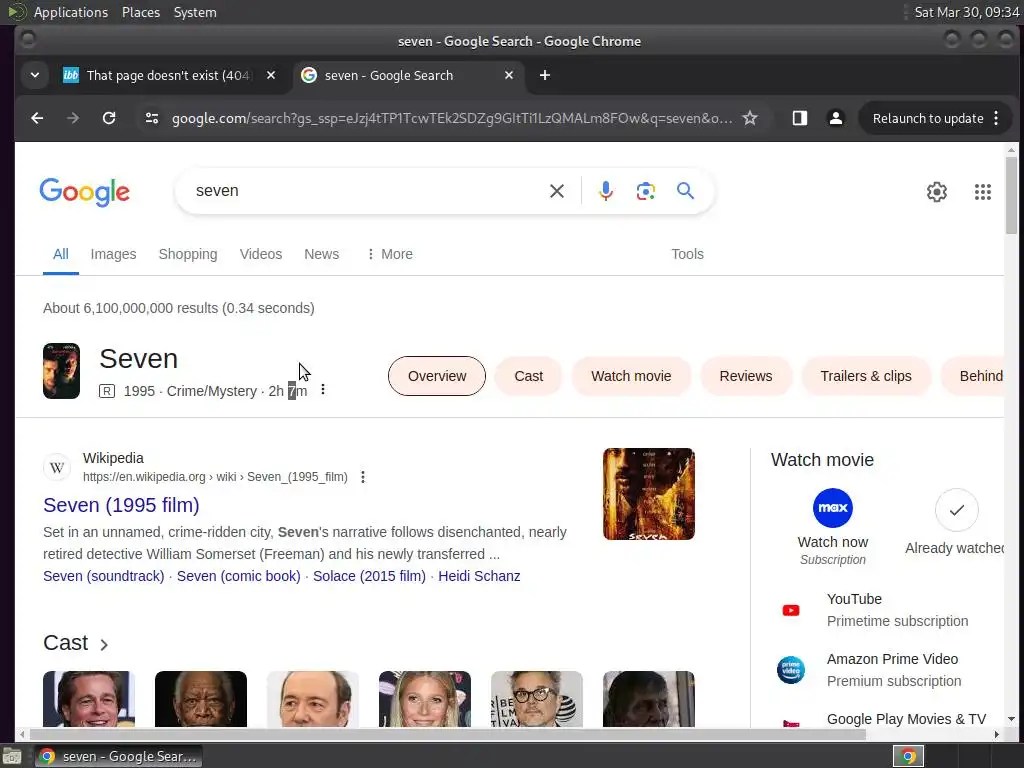1024x768 pixels.
Task: Click the Amazon Prime Video icon
Action: point(791,669)
